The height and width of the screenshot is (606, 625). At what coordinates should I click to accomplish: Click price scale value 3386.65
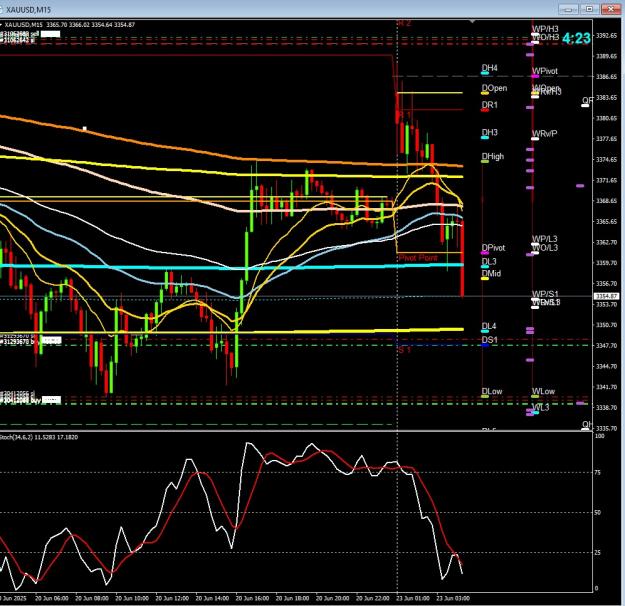606,77
